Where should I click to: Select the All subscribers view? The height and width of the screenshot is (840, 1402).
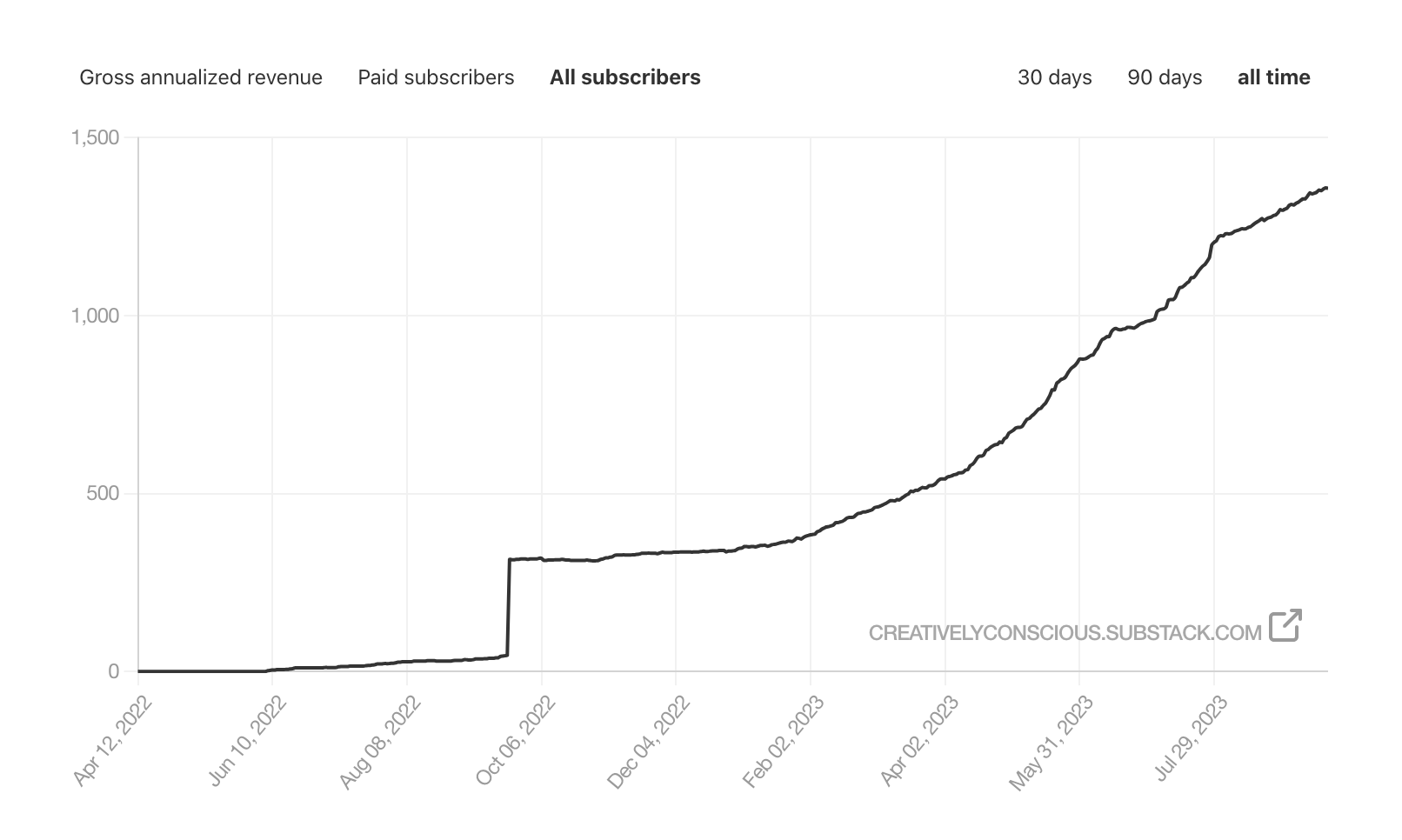pyautogui.click(x=624, y=77)
